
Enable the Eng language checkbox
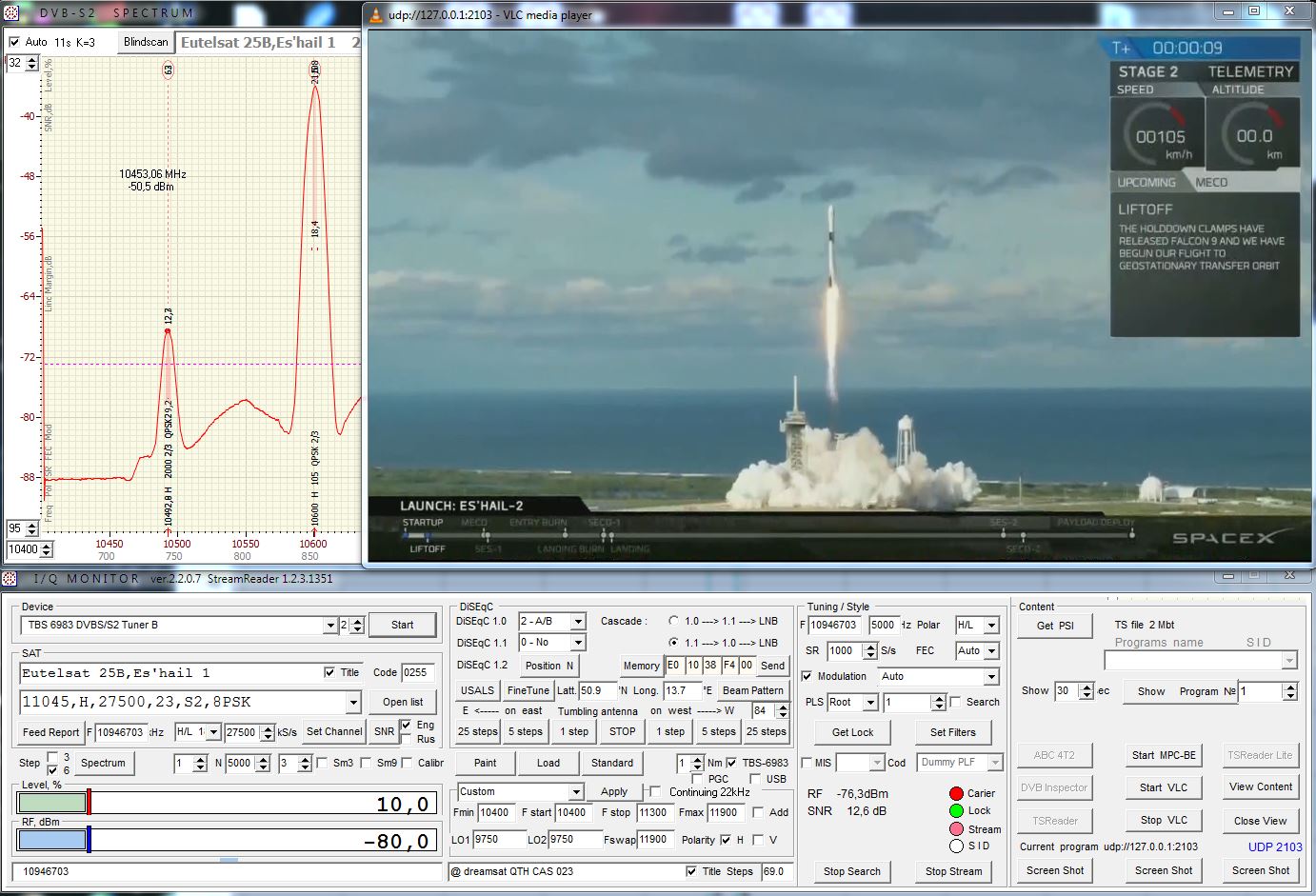pos(407,725)
